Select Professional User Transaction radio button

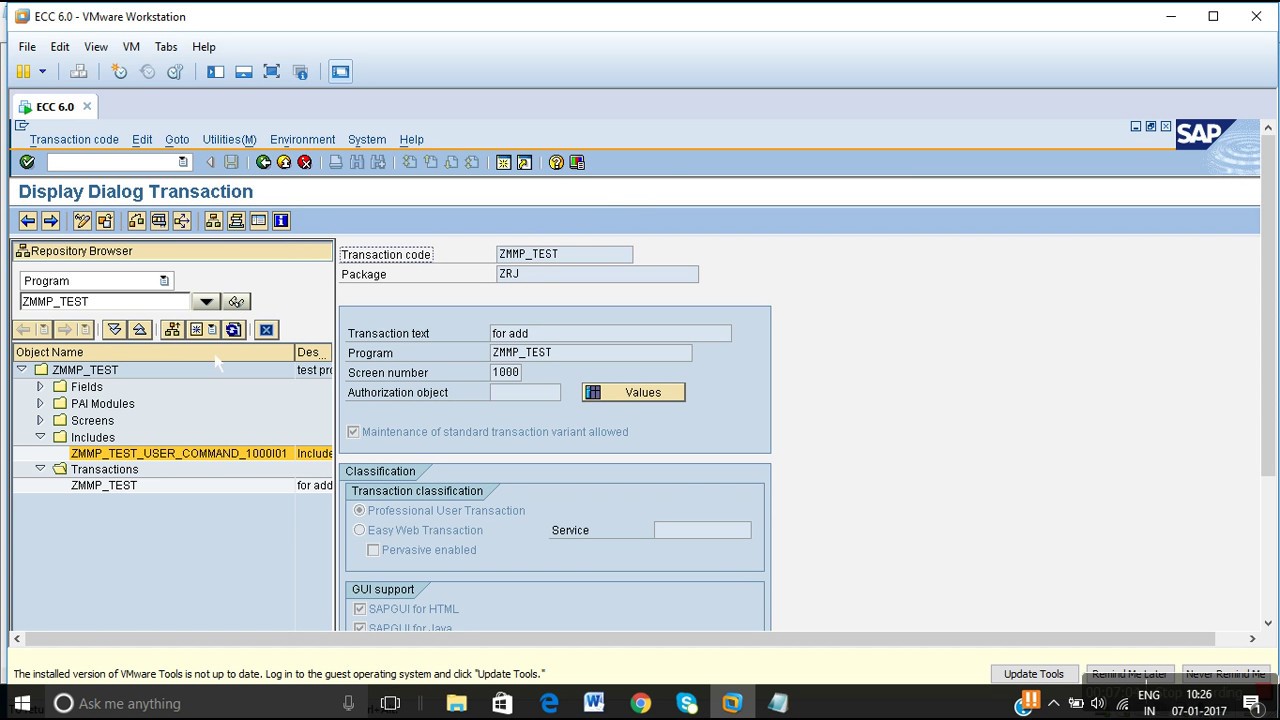tap(359, 511)
